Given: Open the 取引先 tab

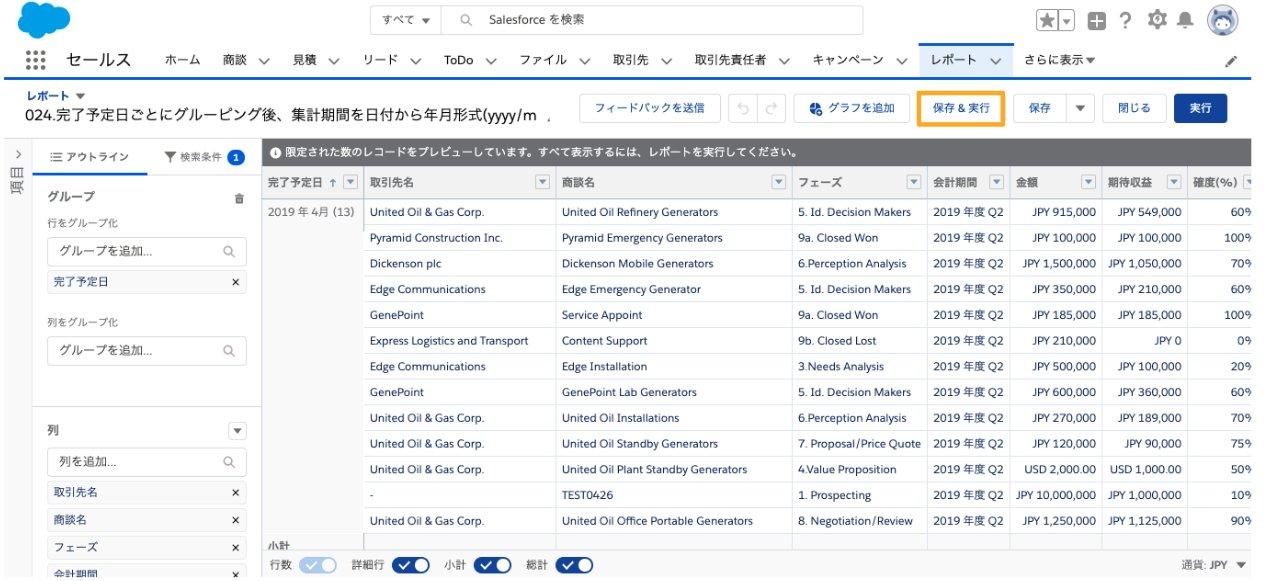Looking at the screenshot, I should coord(630,60).
